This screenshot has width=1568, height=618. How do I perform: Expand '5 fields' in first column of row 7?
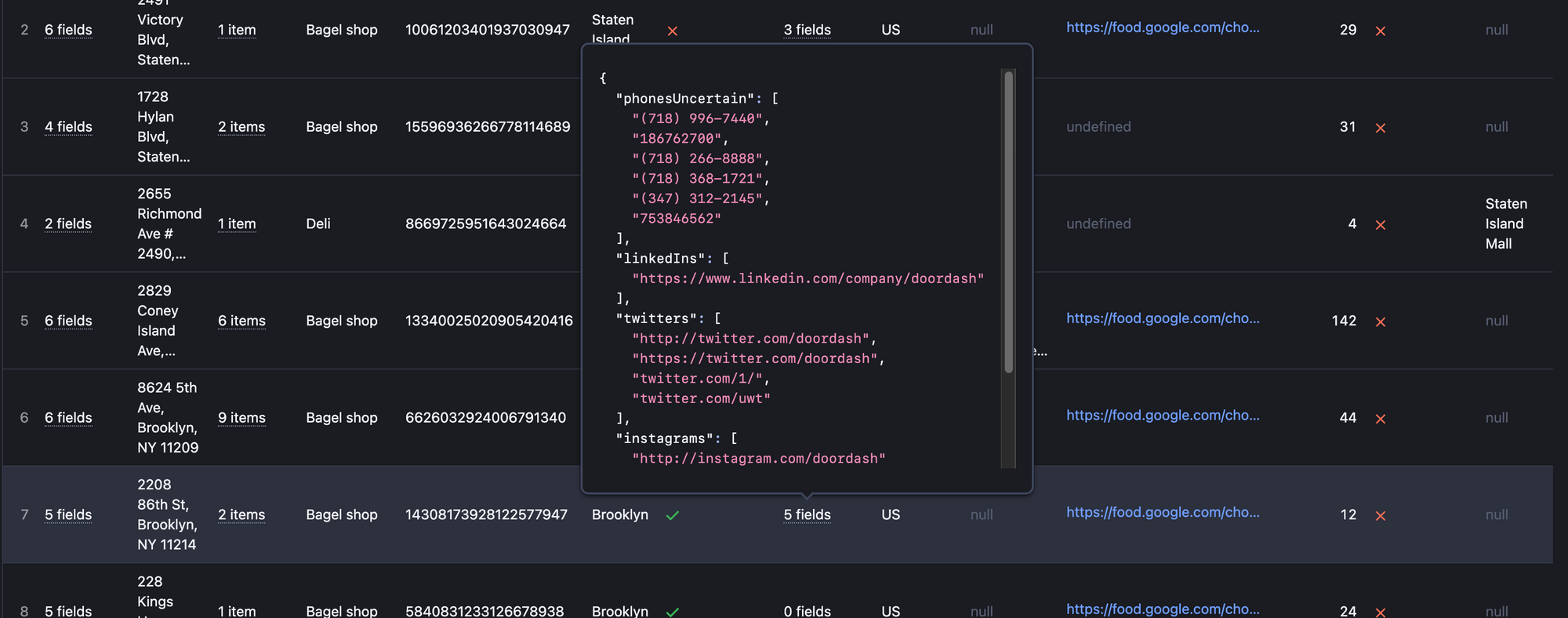click(68, 515)
